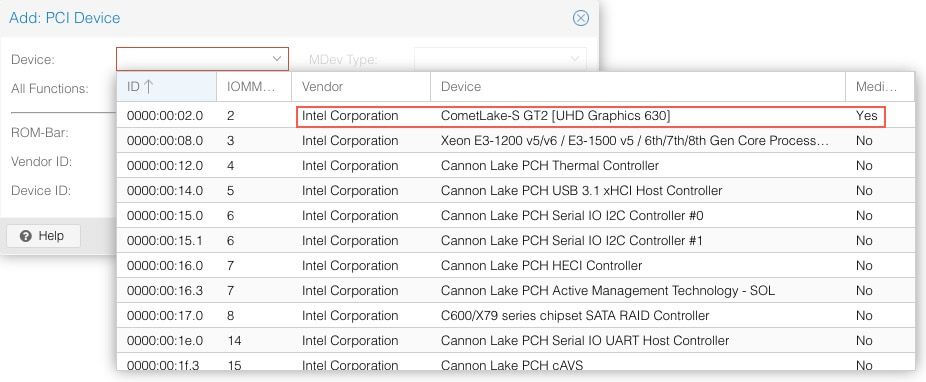Select the Xeon E3-1200 v5/v6 device row
Viewport: 926px width, 382px height.
click(x=515, y=141)
